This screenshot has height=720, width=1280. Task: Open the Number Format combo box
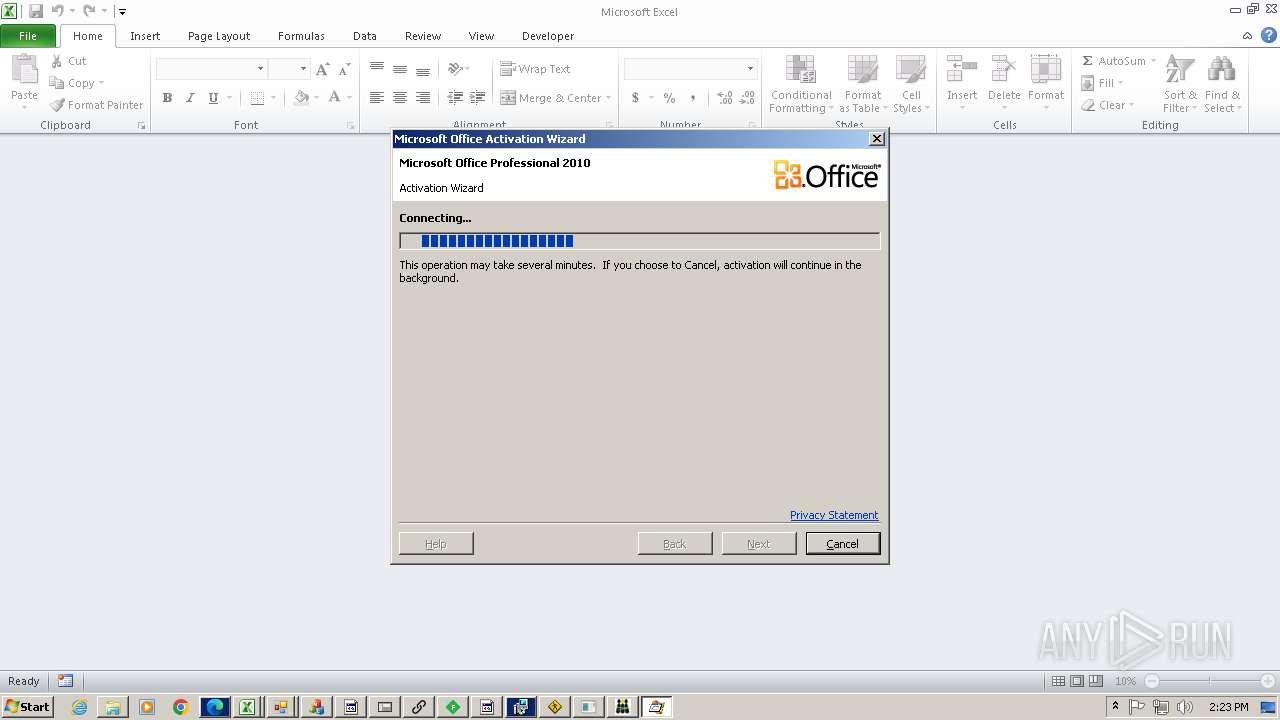click(690, 69)
